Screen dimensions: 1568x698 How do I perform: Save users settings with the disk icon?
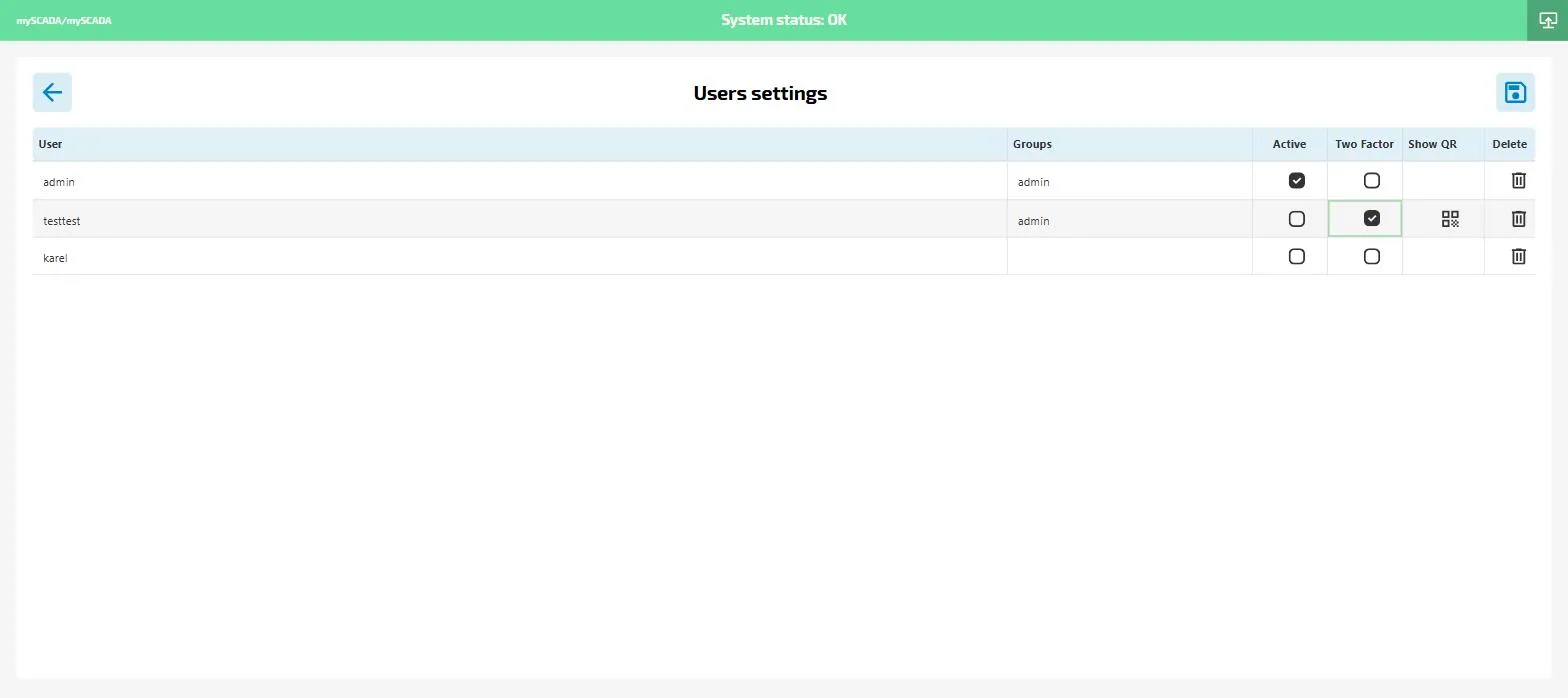(1515, 93)
